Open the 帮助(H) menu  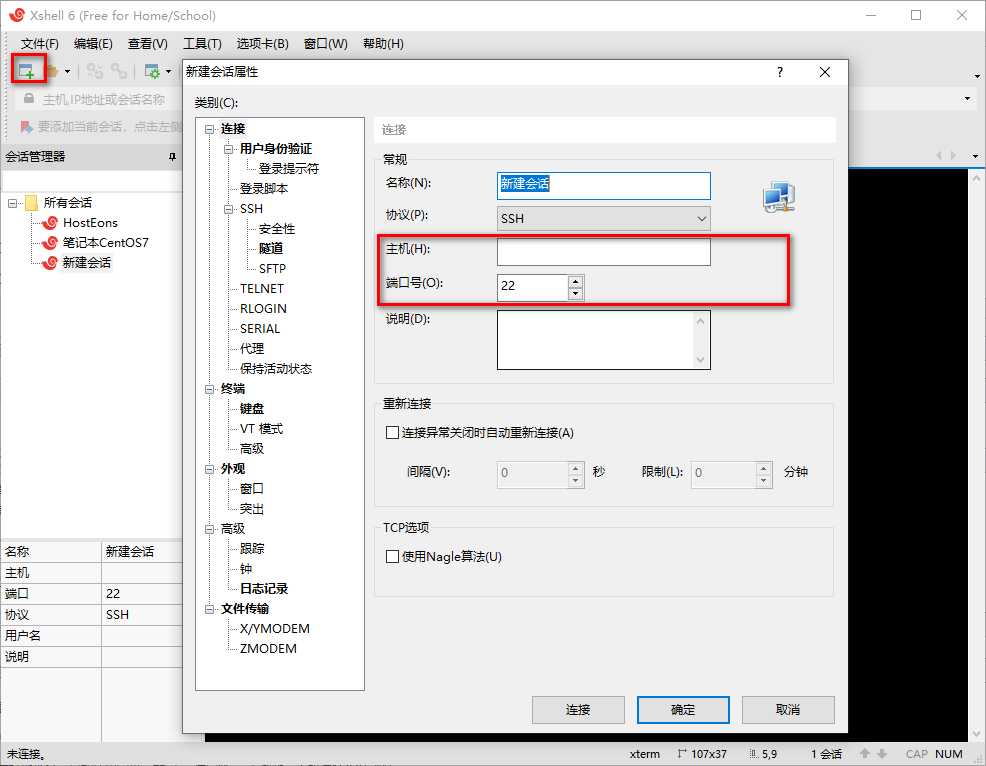coord(383,43)
